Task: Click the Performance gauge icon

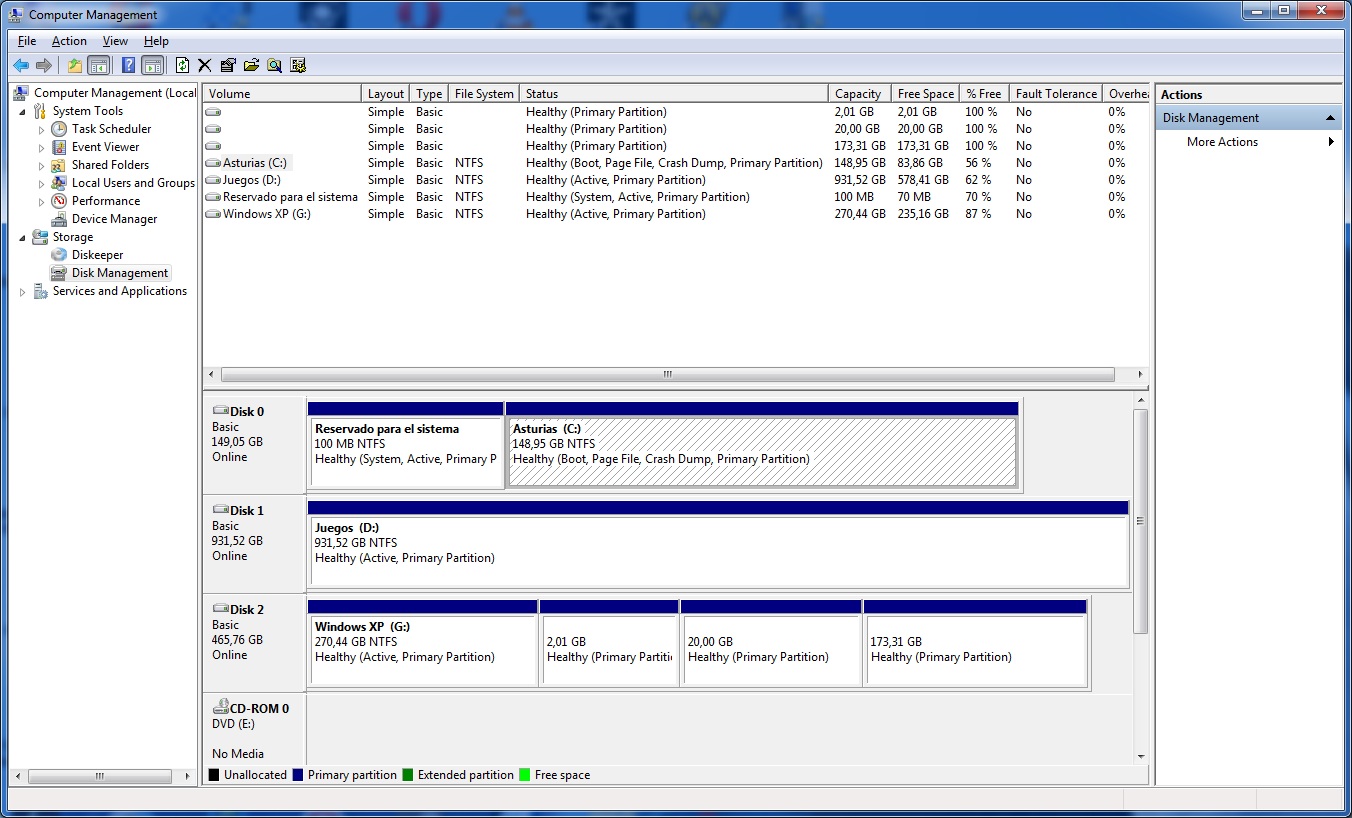Action: click(x=59, y=201)
